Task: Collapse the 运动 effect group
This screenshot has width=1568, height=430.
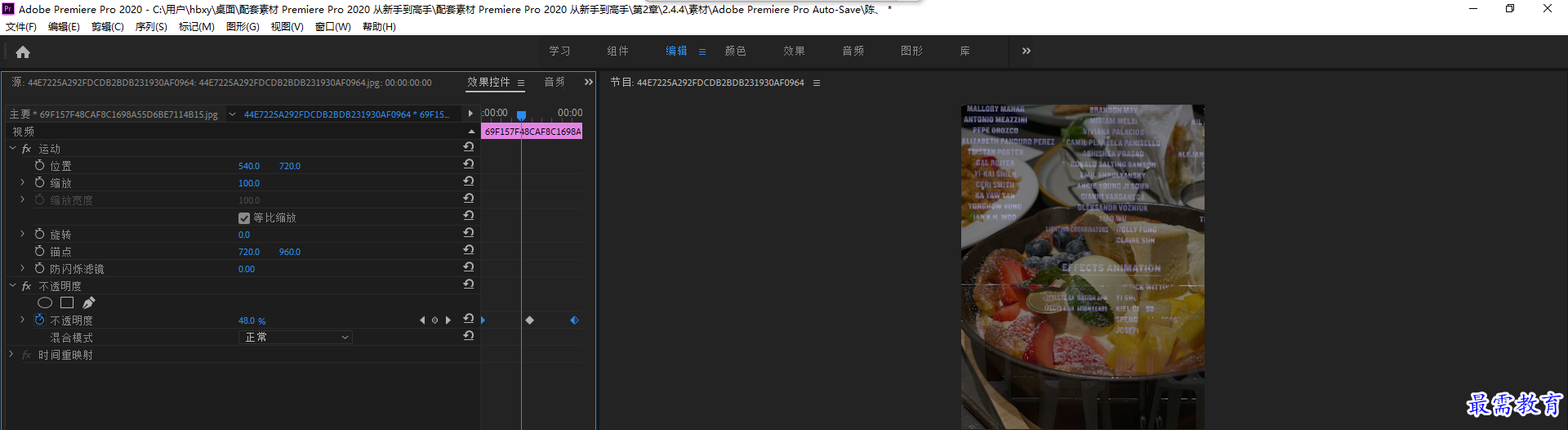Action: pos(12,148)
